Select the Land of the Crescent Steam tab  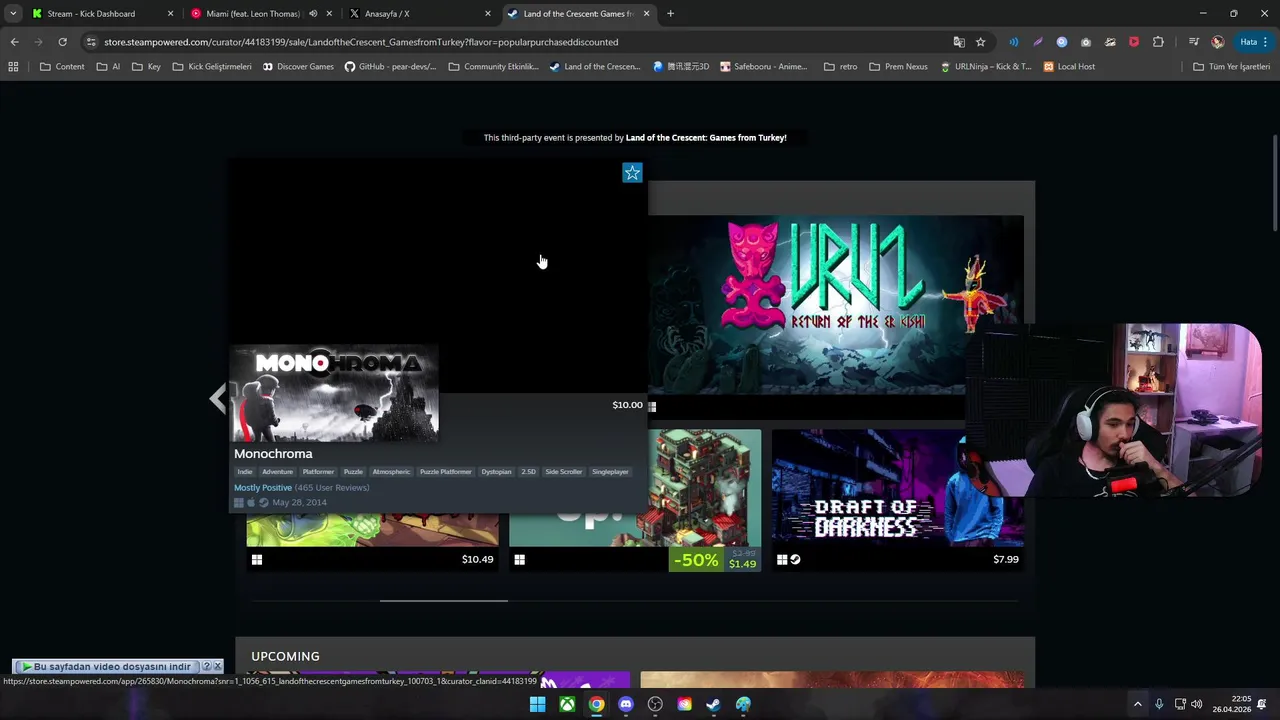click(577, 14)
